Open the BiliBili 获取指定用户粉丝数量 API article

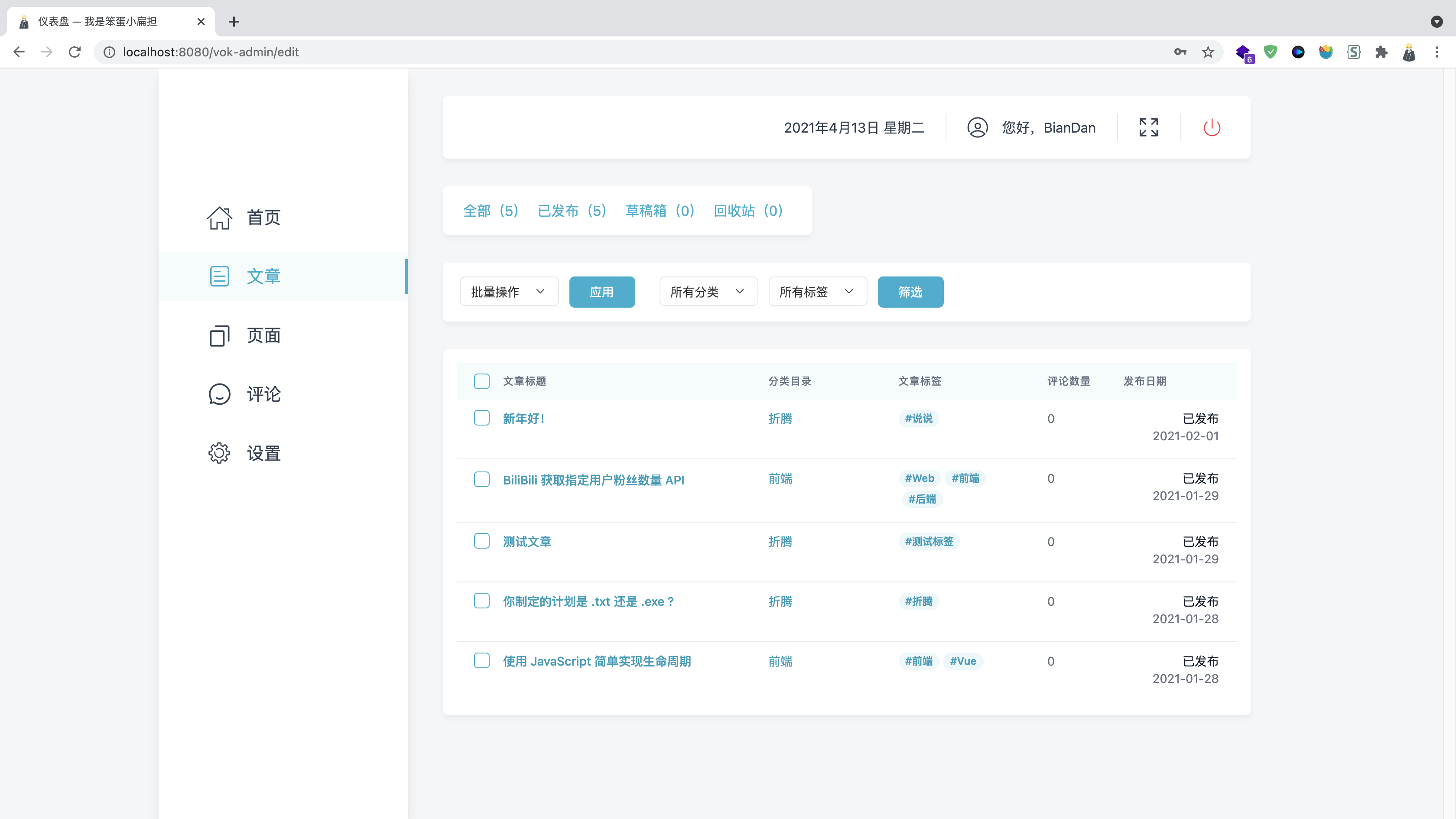click(594, 480)
